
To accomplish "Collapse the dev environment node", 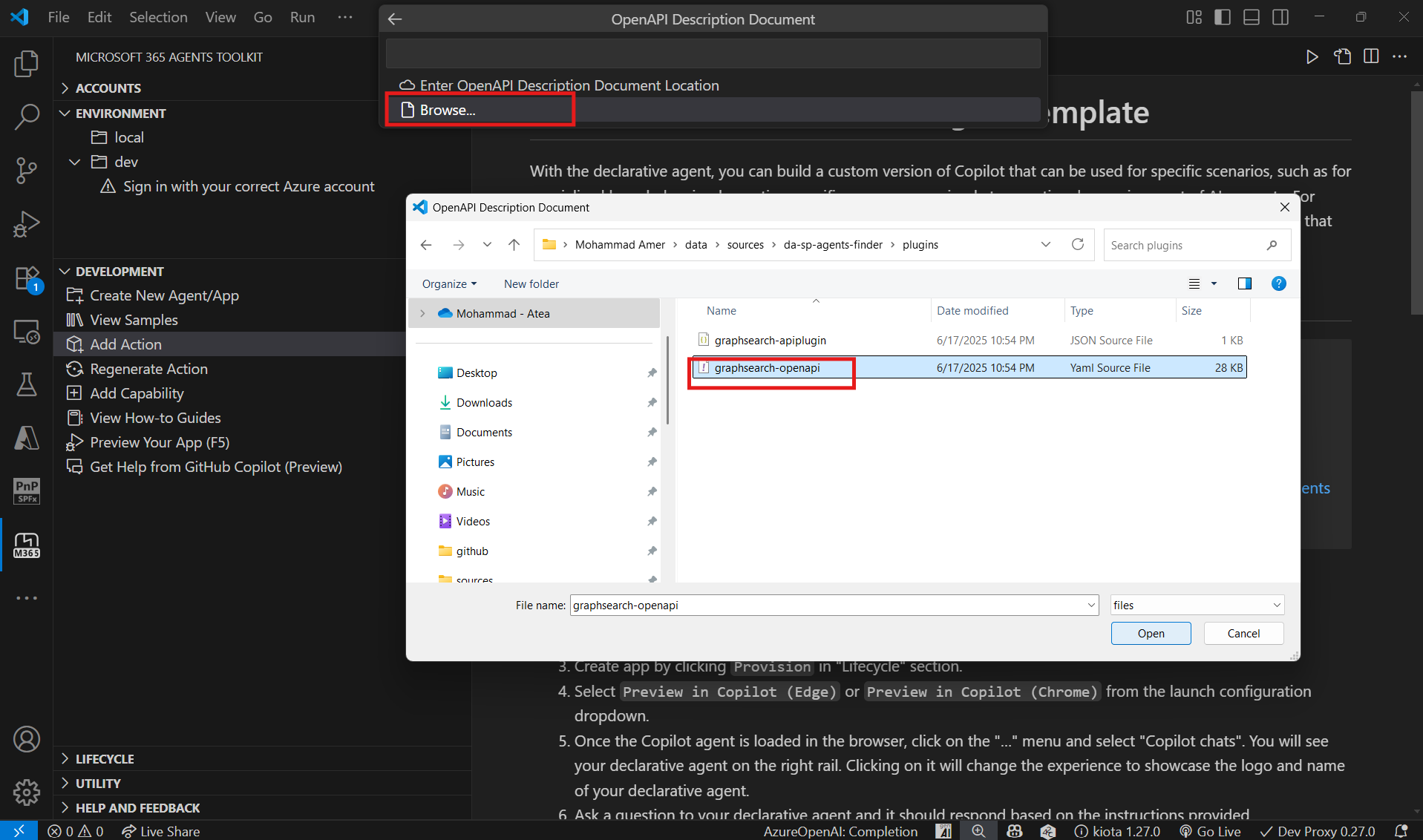I will pyautogui.click(x=75, y=162).
